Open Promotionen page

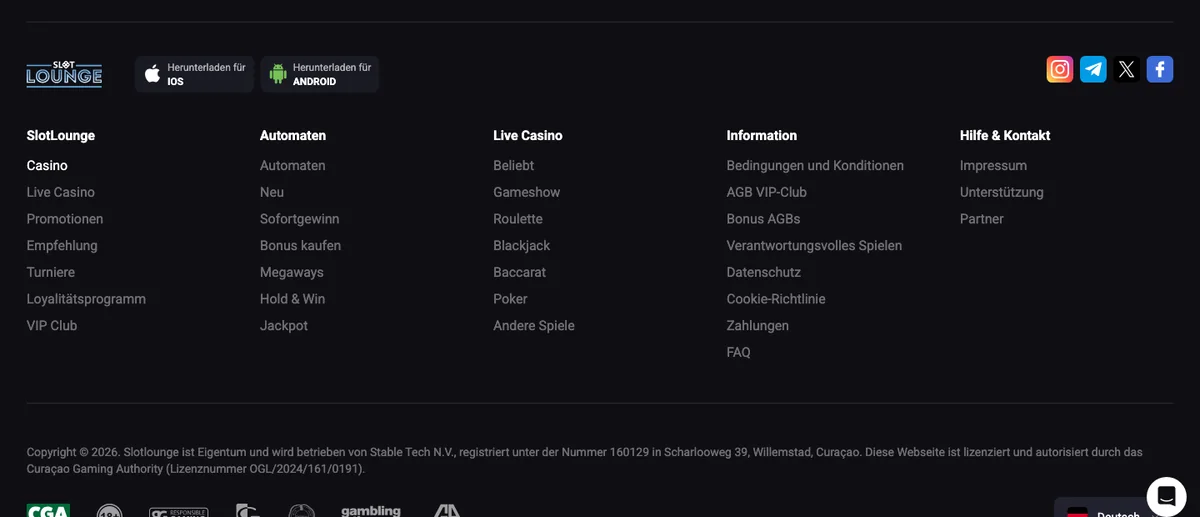pyautogui.click(x=65, y=219)
